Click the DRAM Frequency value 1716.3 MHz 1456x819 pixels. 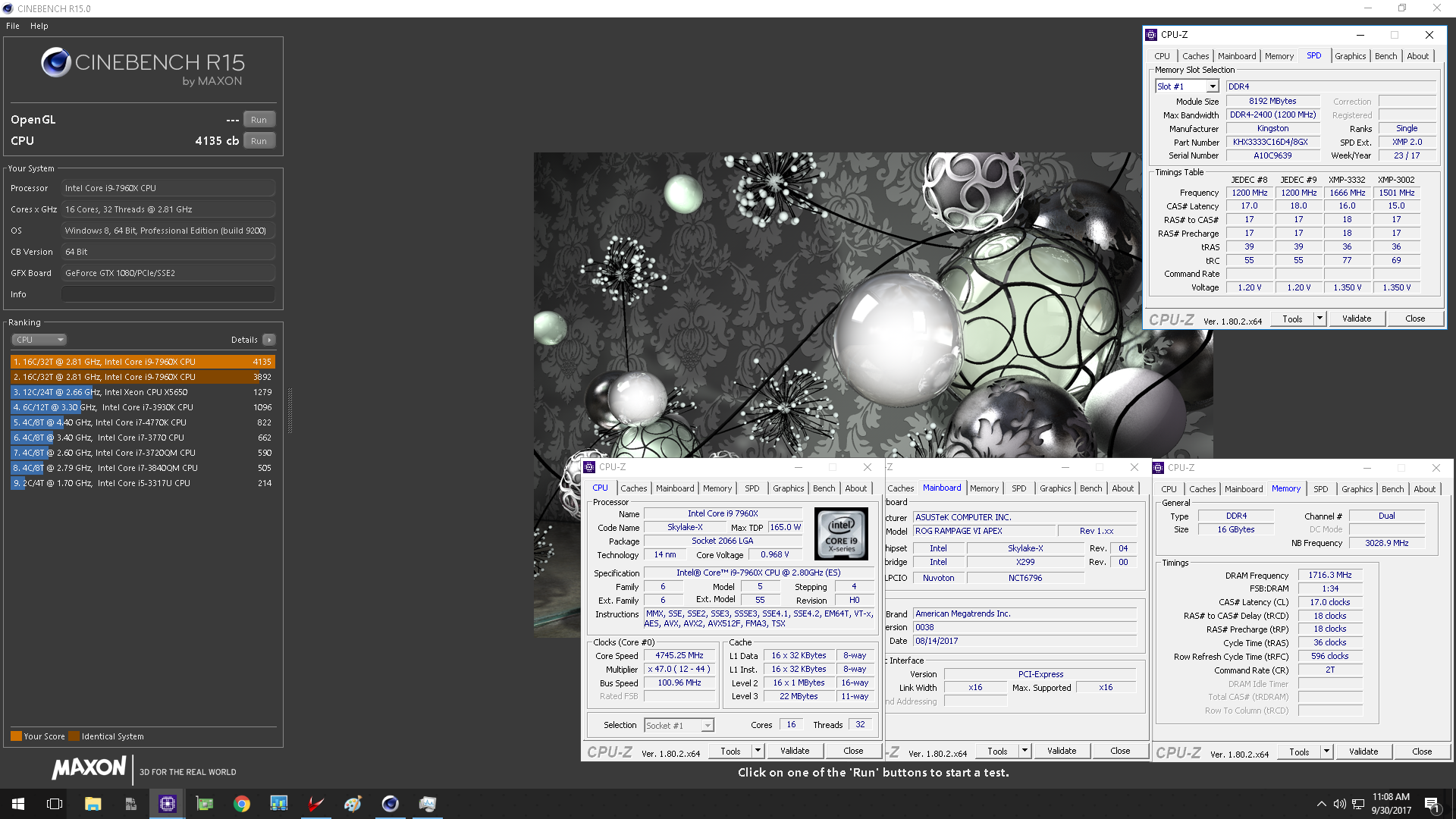(x=1329, y=575)
